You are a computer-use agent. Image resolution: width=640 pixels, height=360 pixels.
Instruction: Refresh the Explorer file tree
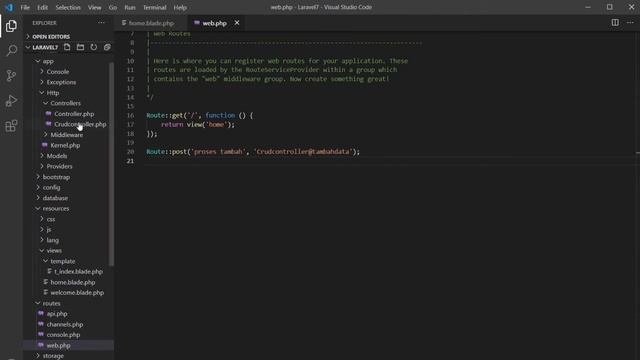(x=94, y=47)
